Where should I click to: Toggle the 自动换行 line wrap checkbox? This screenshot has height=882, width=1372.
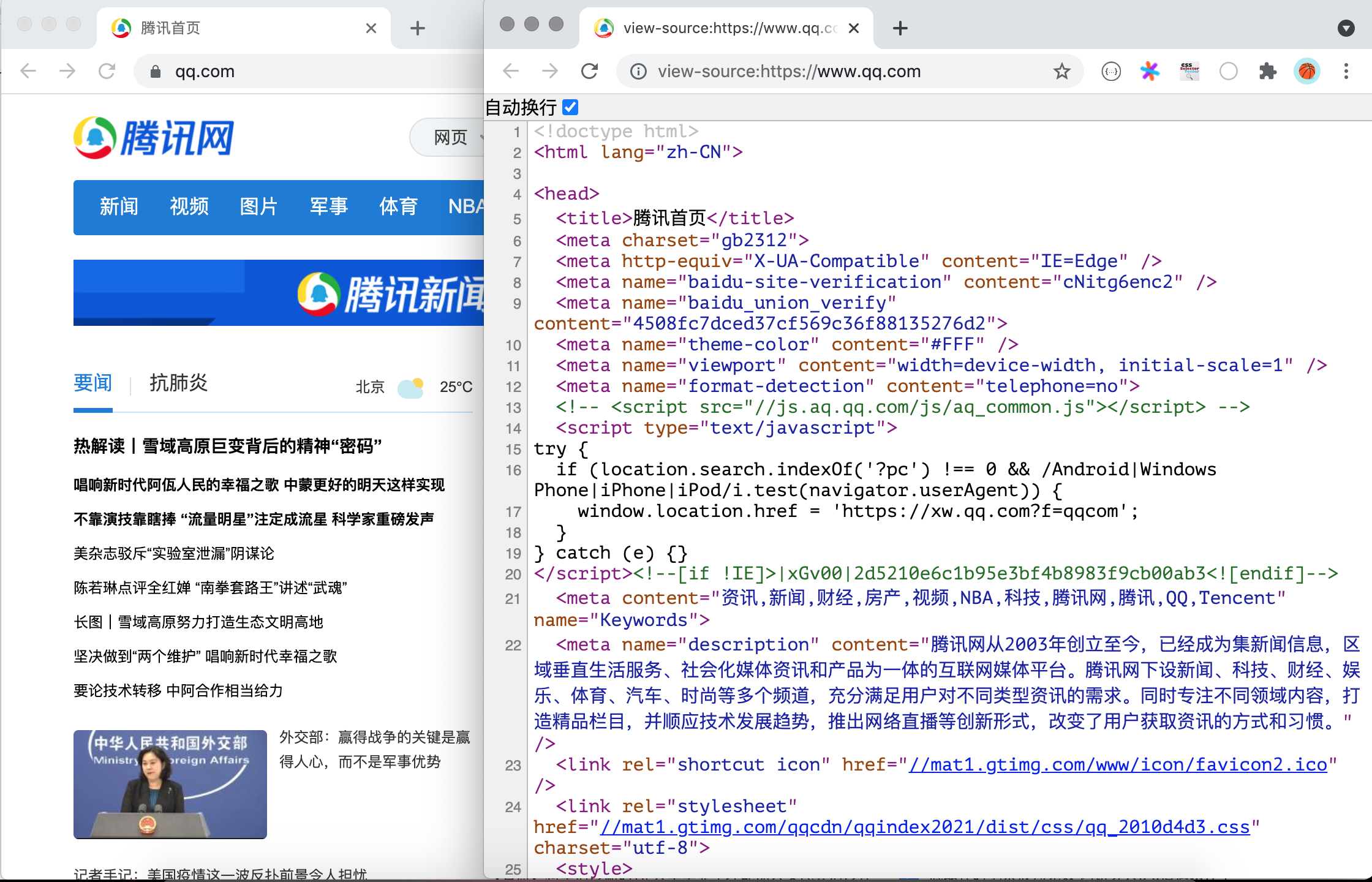pos(570,107)
